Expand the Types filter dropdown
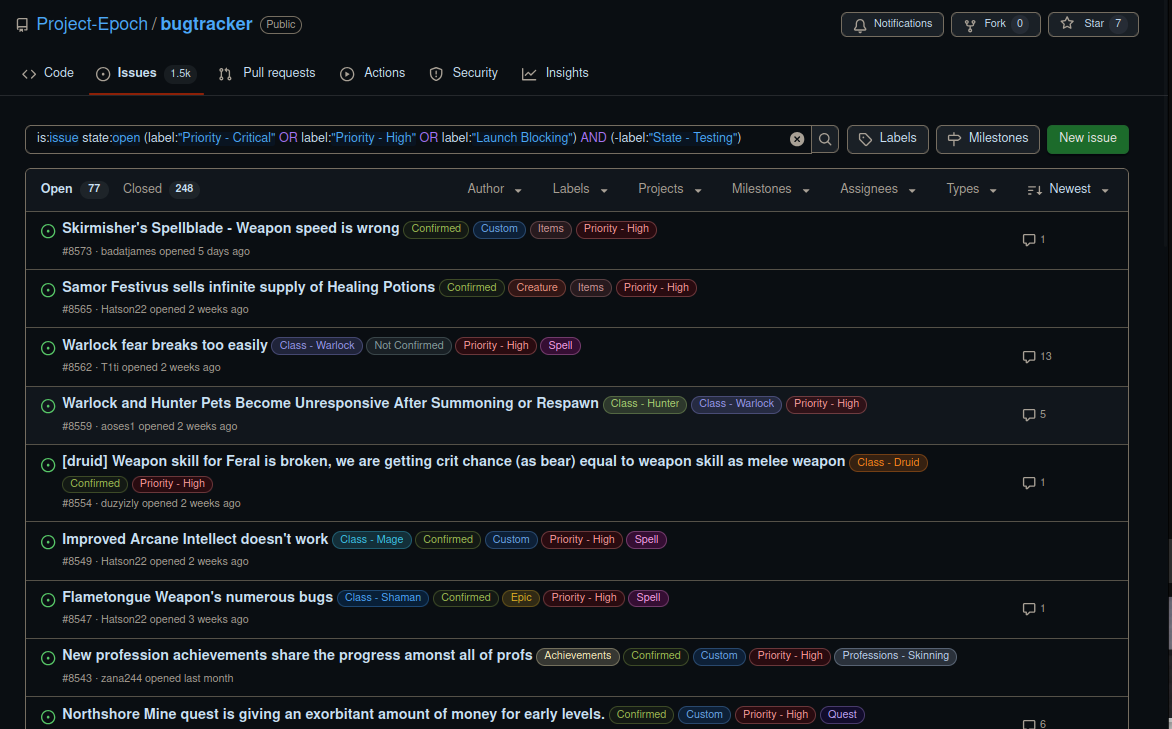The image size is (1172, 729). click(971, 189)
